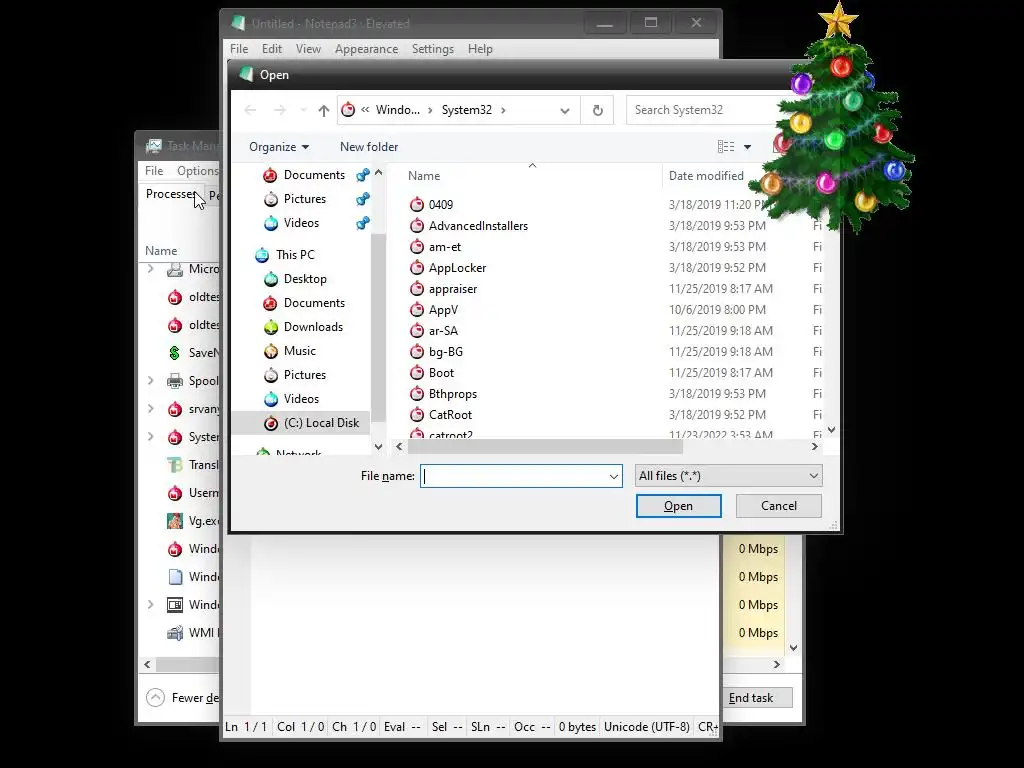Click the Up one level arrow
The height and width of the screenshot is (768, 1024).
click(323, 110)
